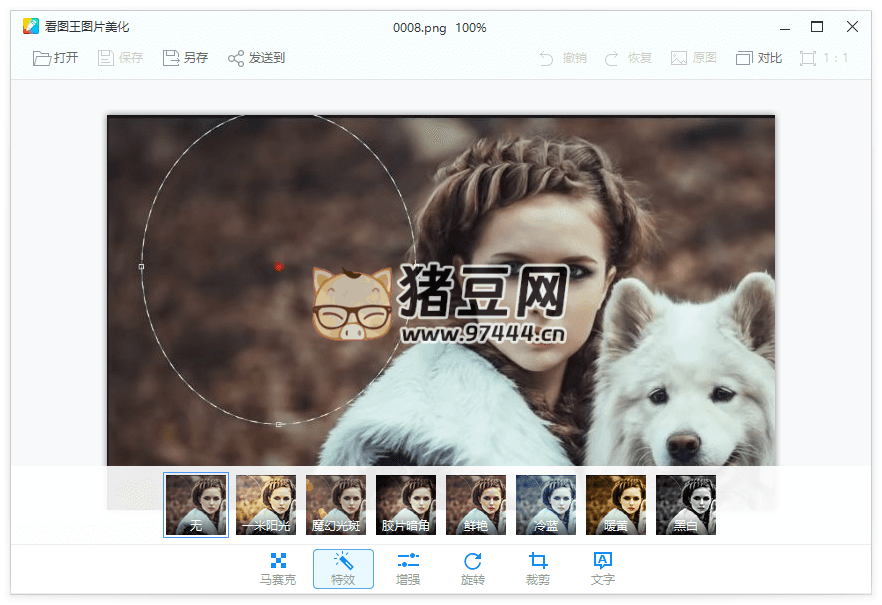Click the ellipse's left edge resize handle

point(141,267)
